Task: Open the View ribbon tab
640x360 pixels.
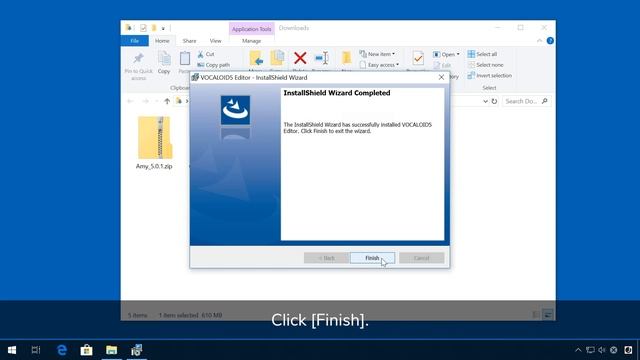Action: coord(216,41)
